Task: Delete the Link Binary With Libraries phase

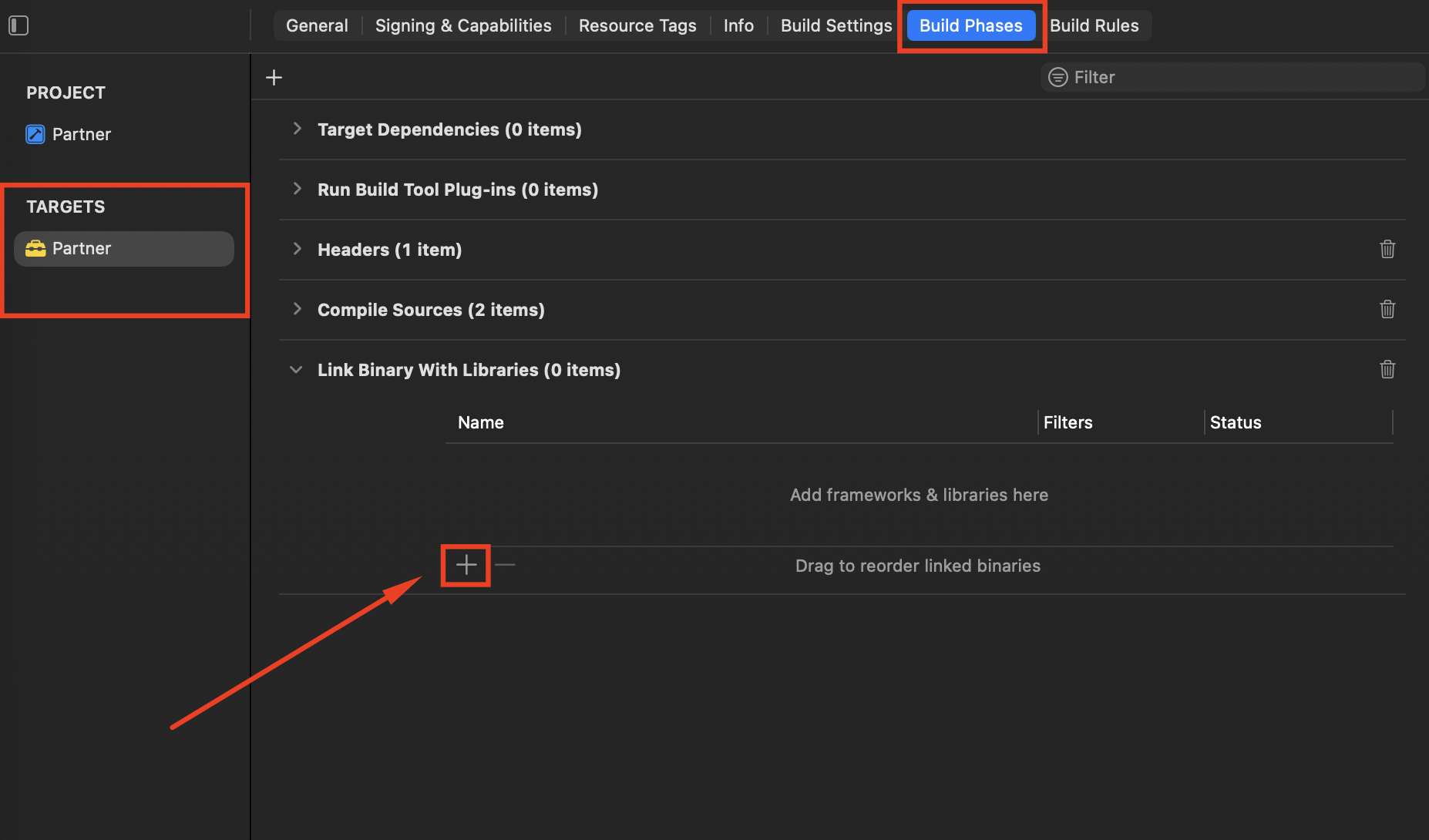Action: click(x=1387, y=369)
